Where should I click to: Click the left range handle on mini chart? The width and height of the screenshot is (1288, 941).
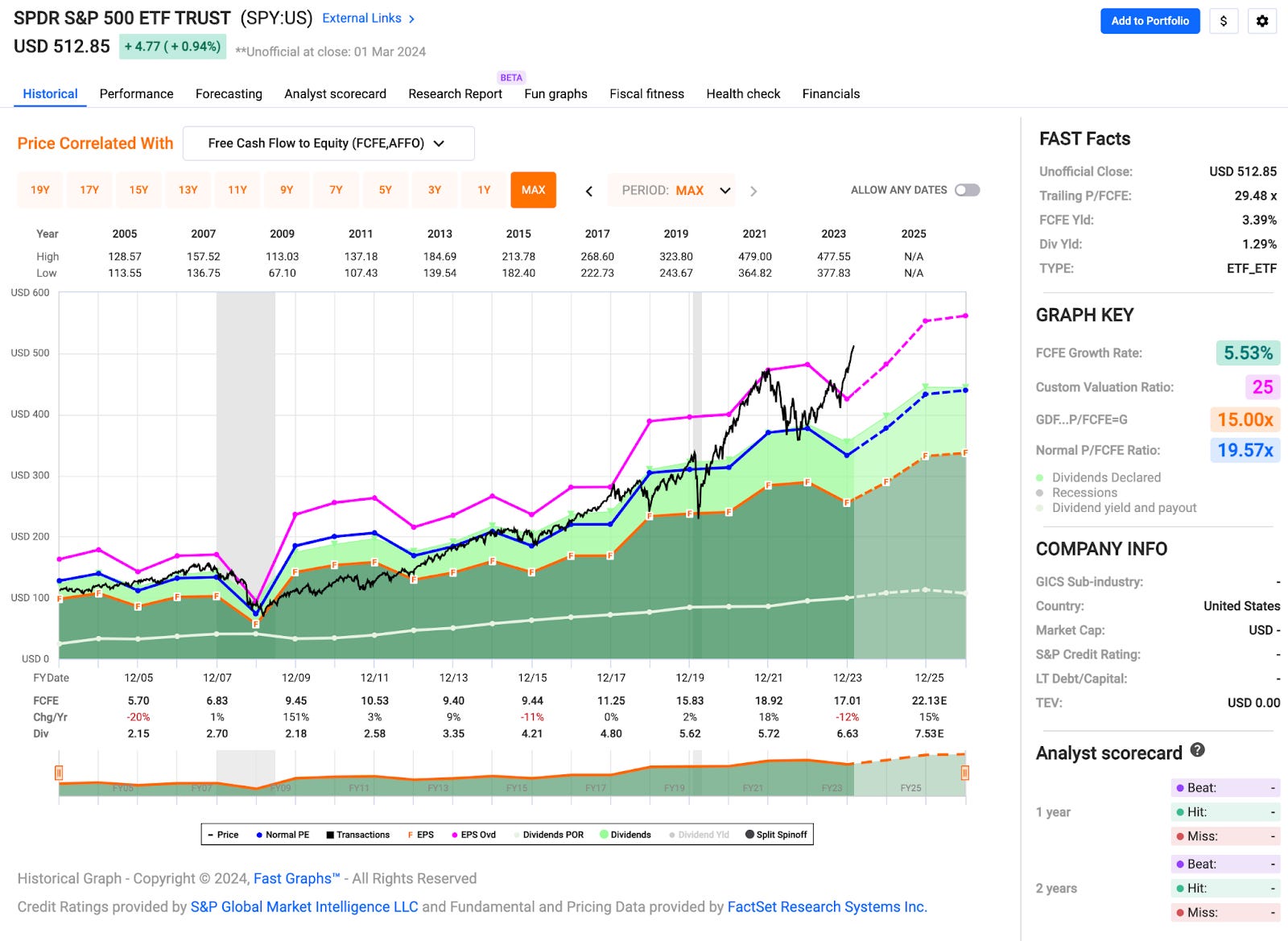tap(59, 773)
